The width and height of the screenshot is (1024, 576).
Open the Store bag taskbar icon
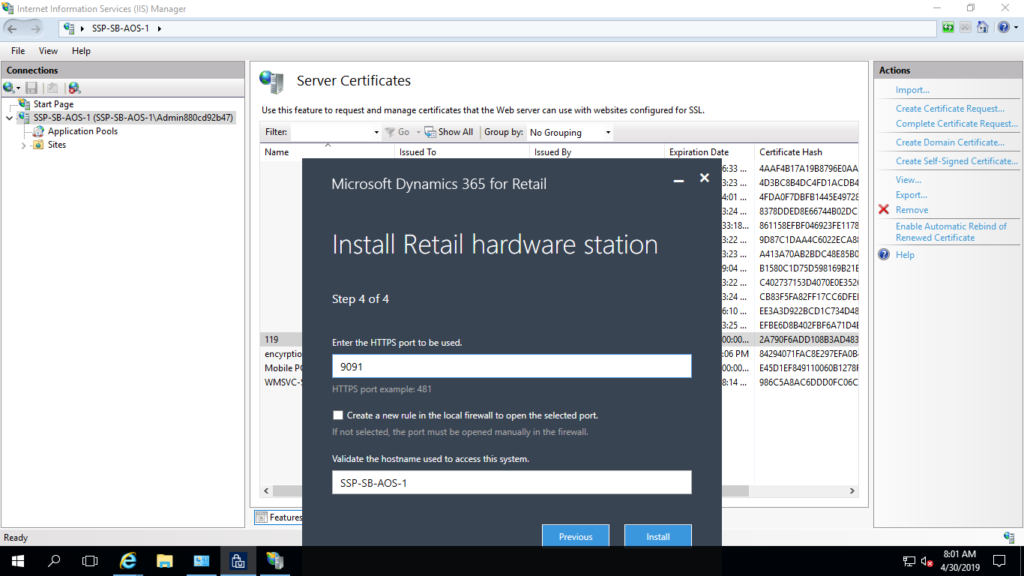[238, 561]
